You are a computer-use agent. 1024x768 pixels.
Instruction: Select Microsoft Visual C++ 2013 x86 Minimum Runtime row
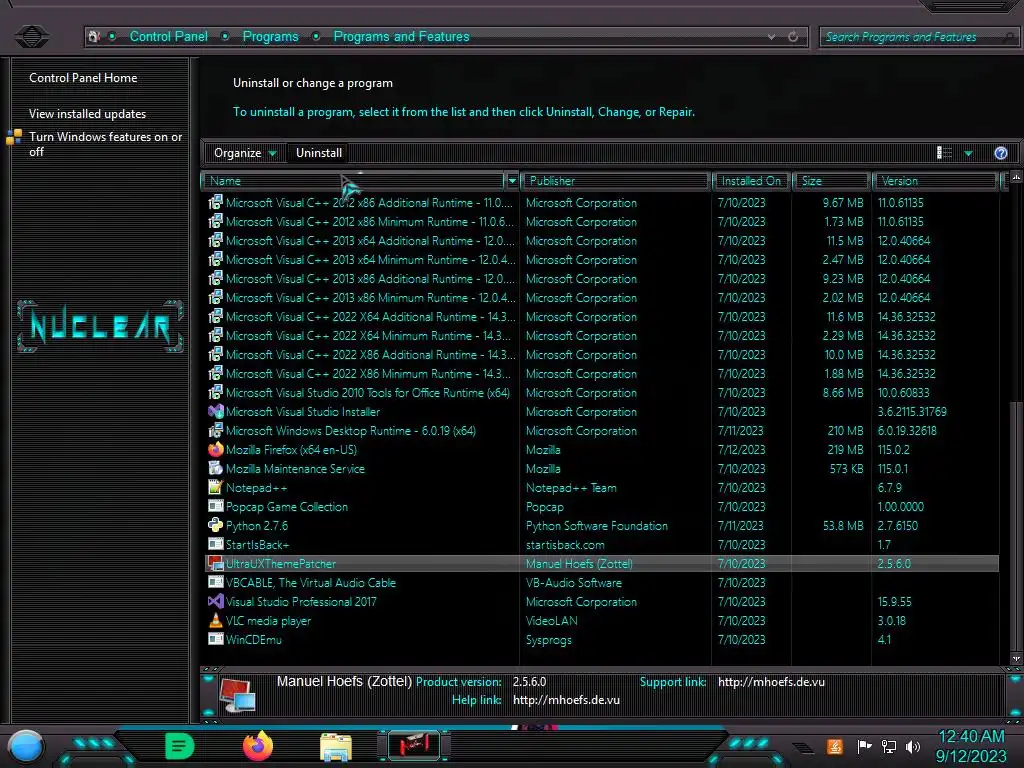(601, 298)
